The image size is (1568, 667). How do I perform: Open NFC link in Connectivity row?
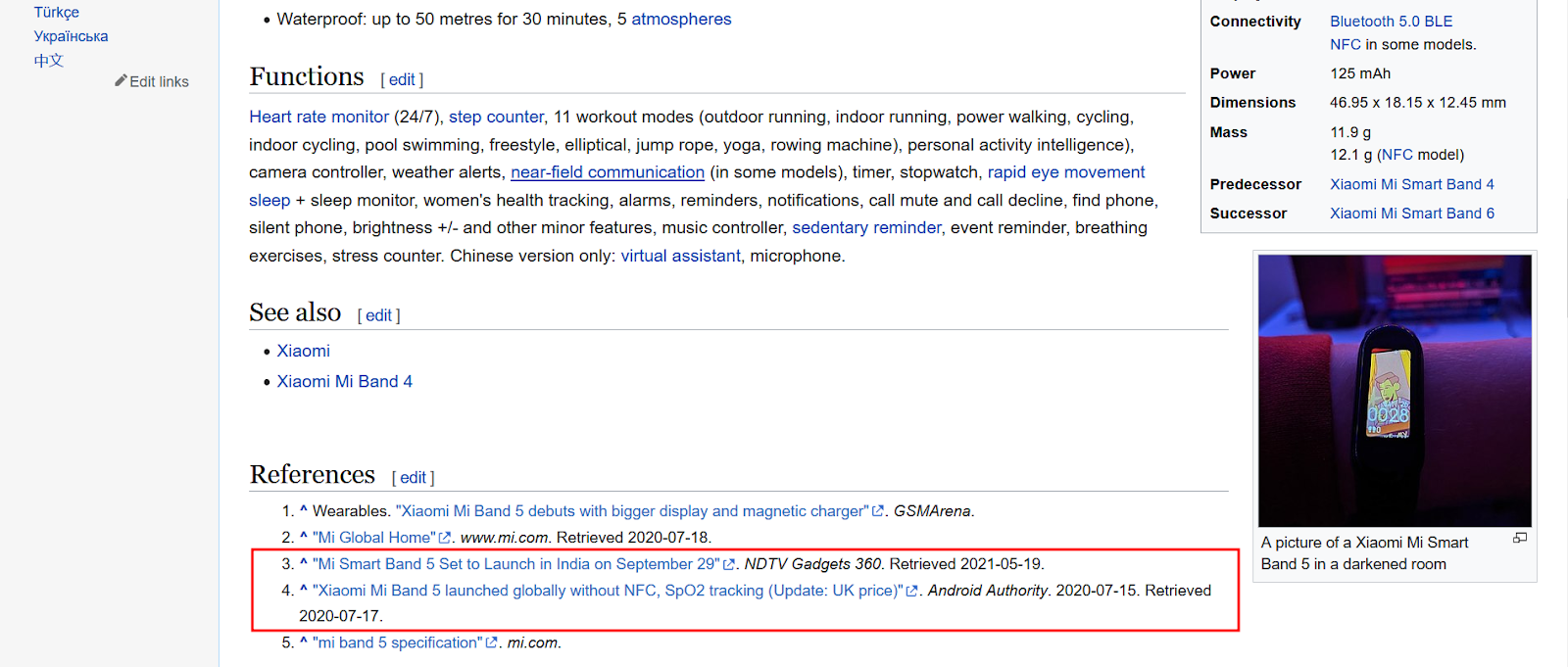point(1345,44)
